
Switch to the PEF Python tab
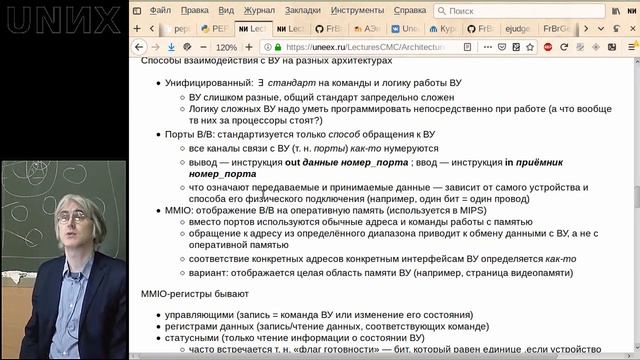[x=215, y=29]
